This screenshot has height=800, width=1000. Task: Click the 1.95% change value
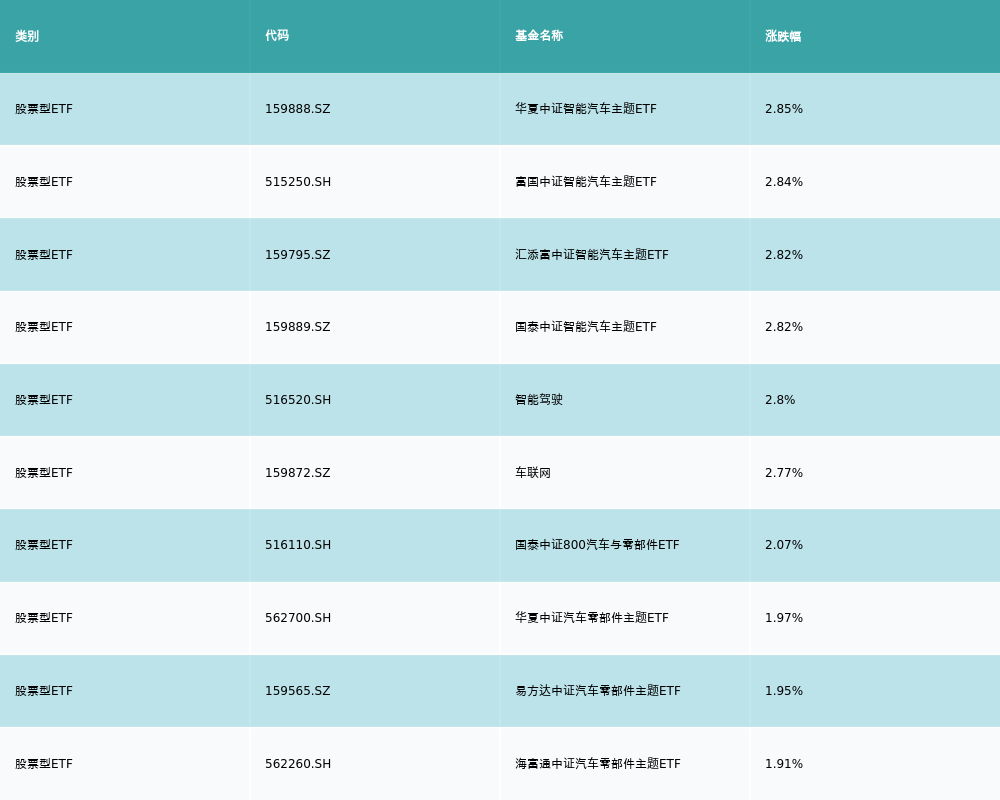pyautogui.click(x=784, y=691)
